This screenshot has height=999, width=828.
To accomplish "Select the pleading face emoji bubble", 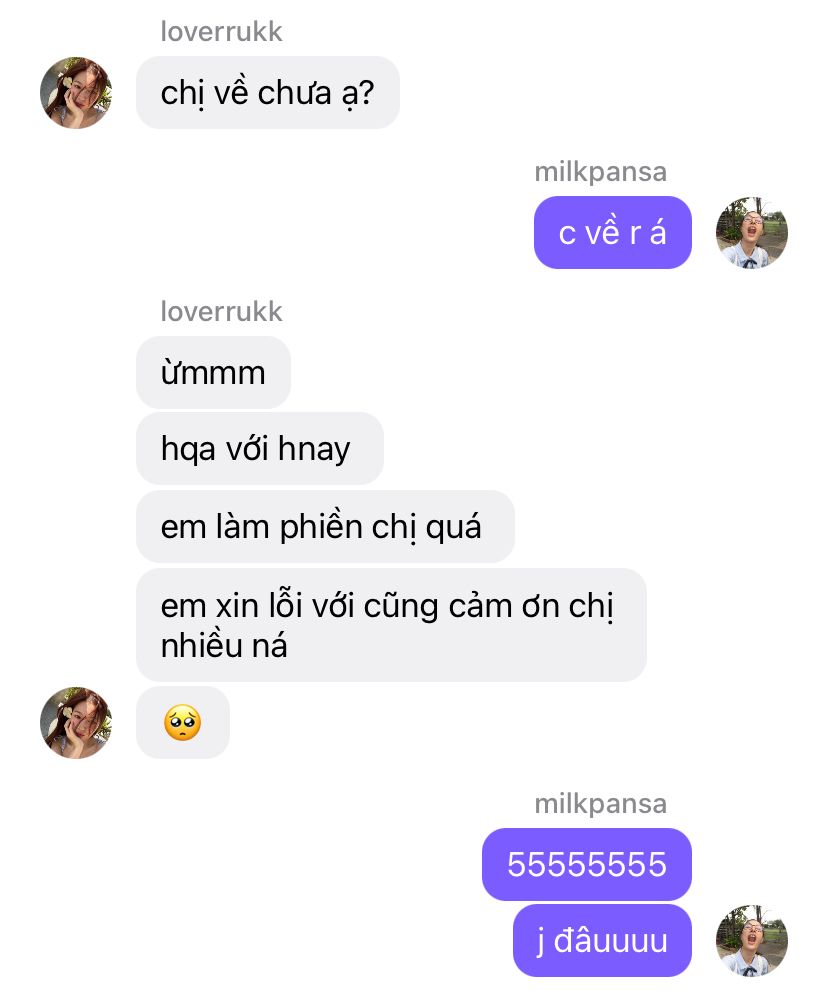I will (183, 722).
